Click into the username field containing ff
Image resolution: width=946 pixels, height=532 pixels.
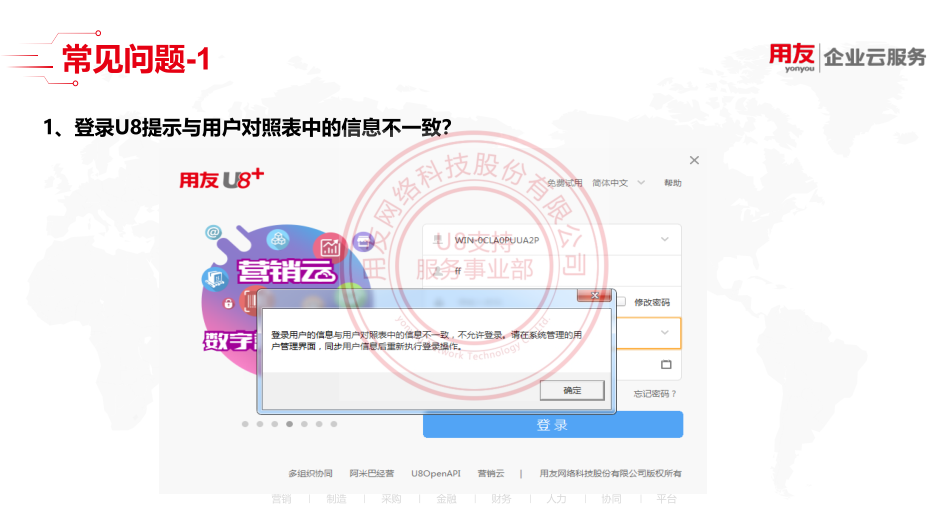pyautogui.click(x=552, y=271)
